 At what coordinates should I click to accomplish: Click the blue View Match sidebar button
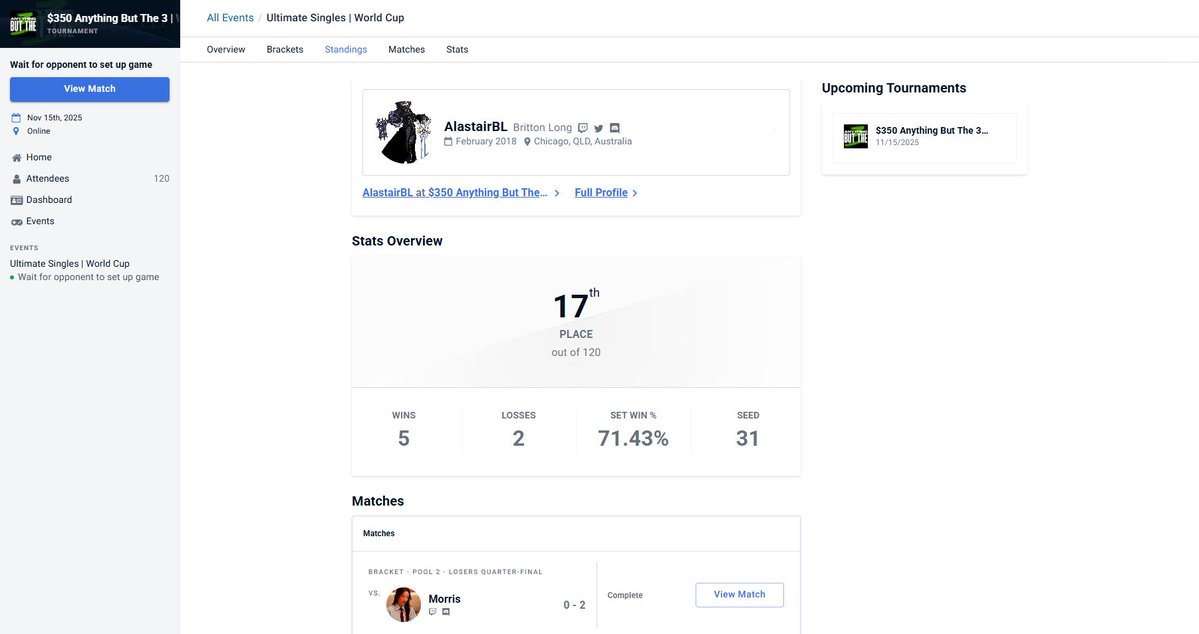coord(89,89)
